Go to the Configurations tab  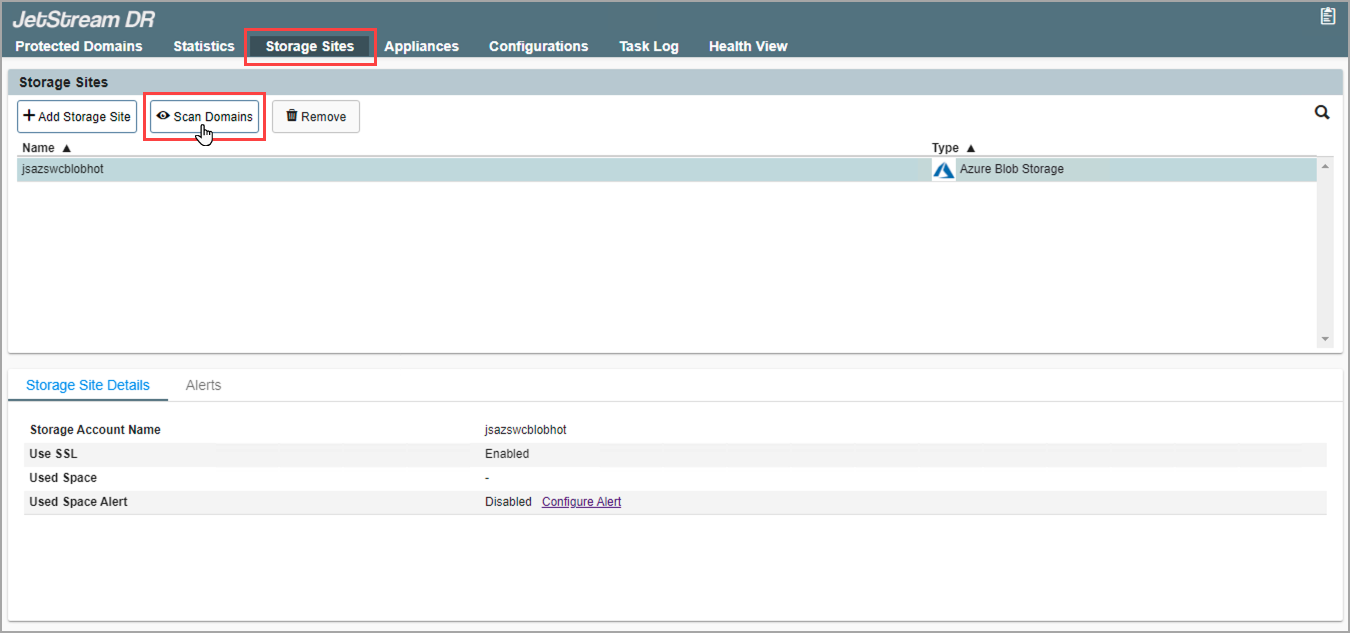tap(538, 46)
